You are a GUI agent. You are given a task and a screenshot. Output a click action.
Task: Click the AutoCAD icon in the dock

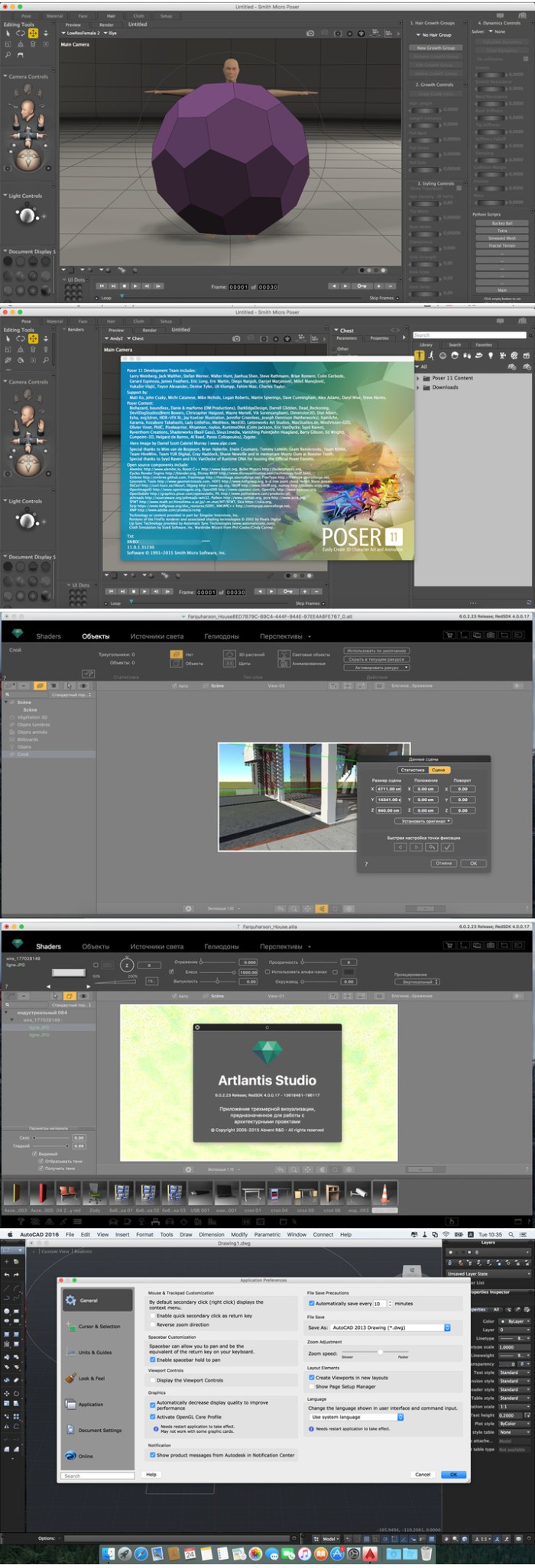click(x=371, y=1553)
